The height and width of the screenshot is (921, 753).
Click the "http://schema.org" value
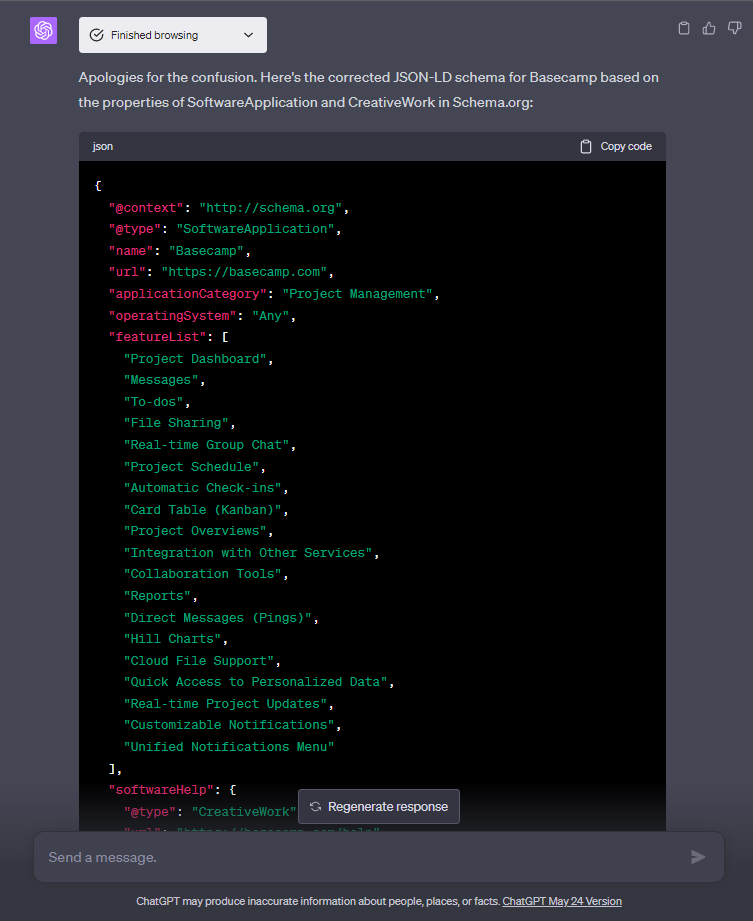coord(271,208)
